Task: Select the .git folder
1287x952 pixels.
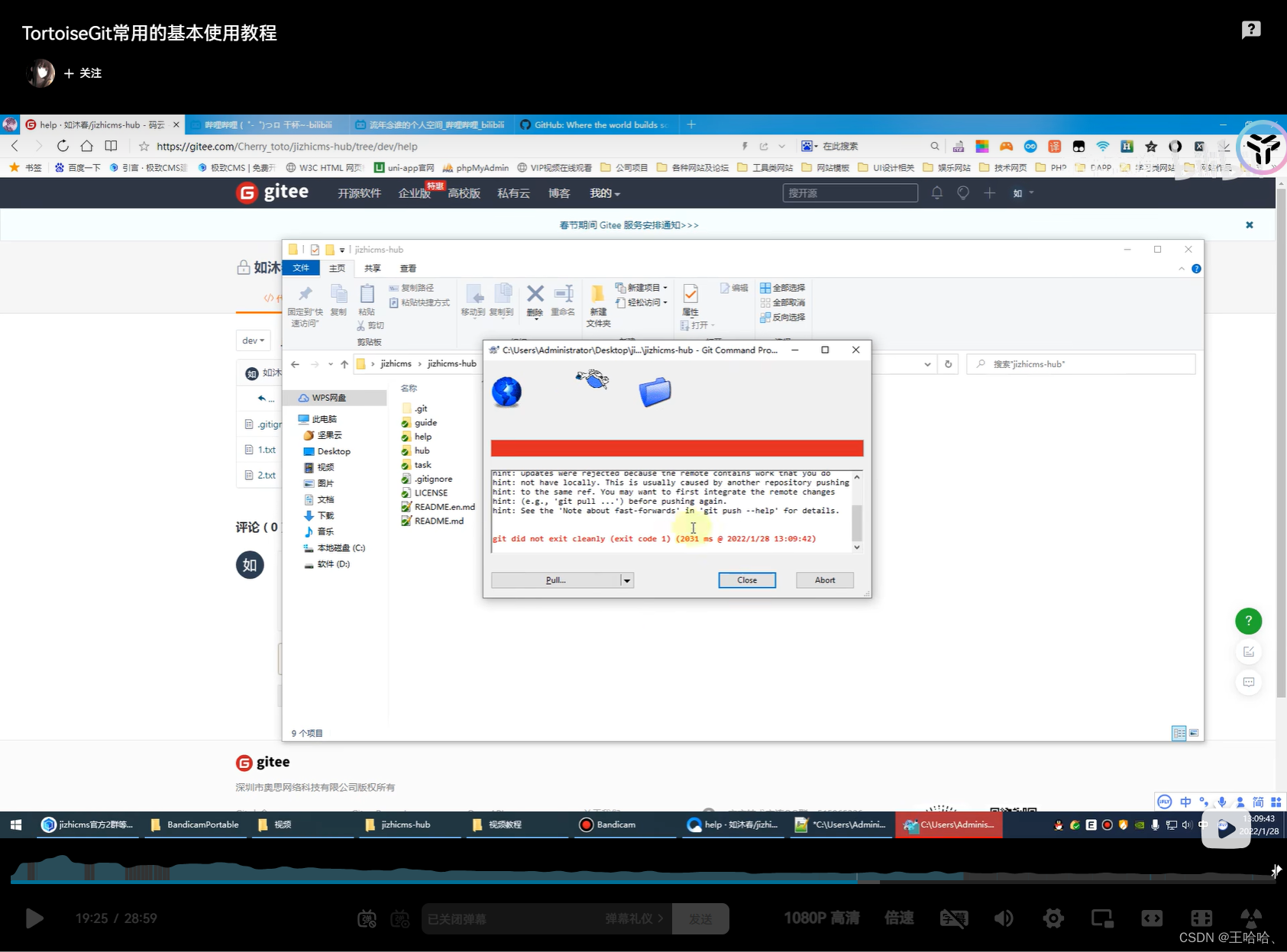Action: (415, 408)
